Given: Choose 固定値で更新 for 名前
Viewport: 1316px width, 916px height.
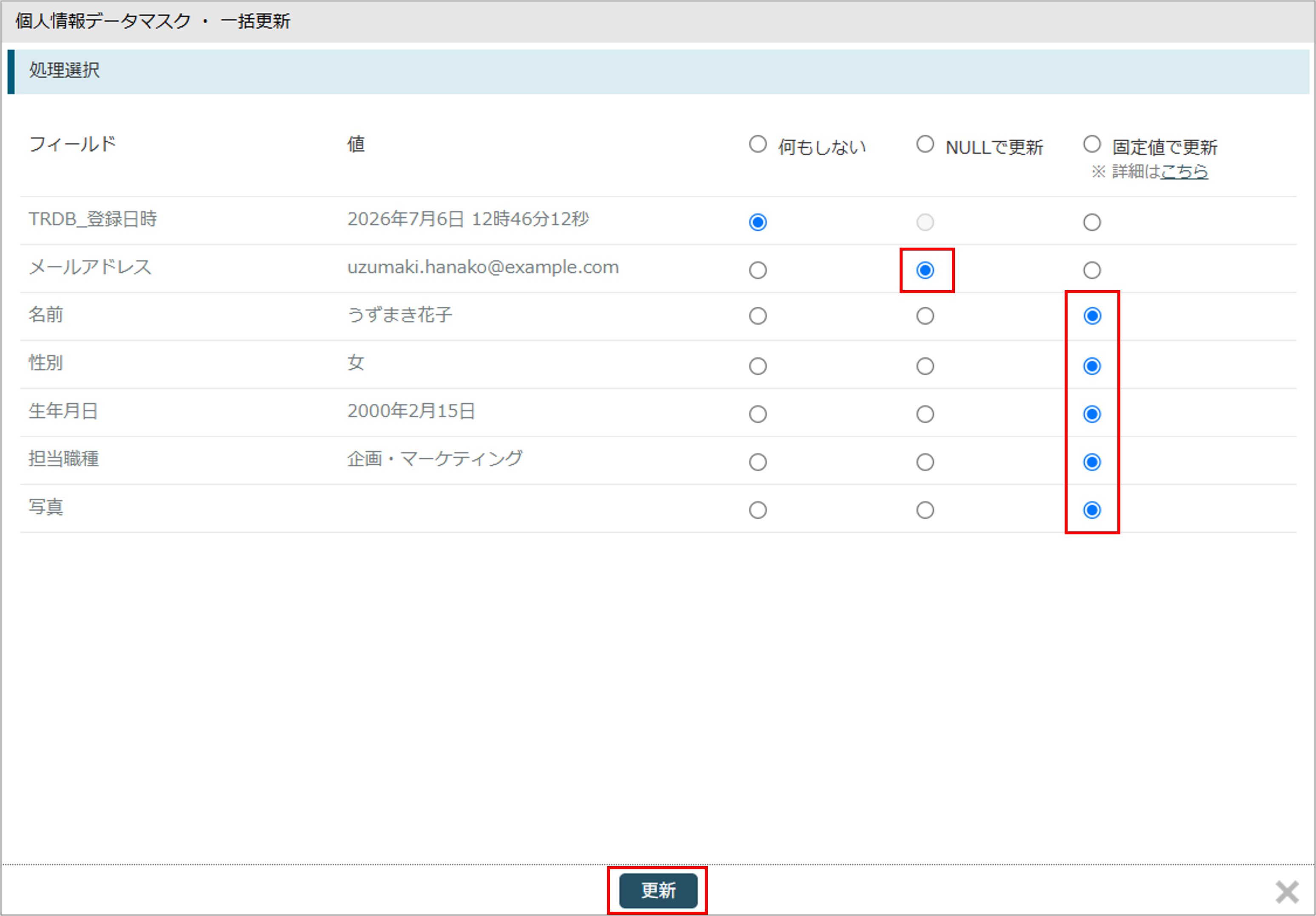Looking at the screenshot, I should point(1092,316).
